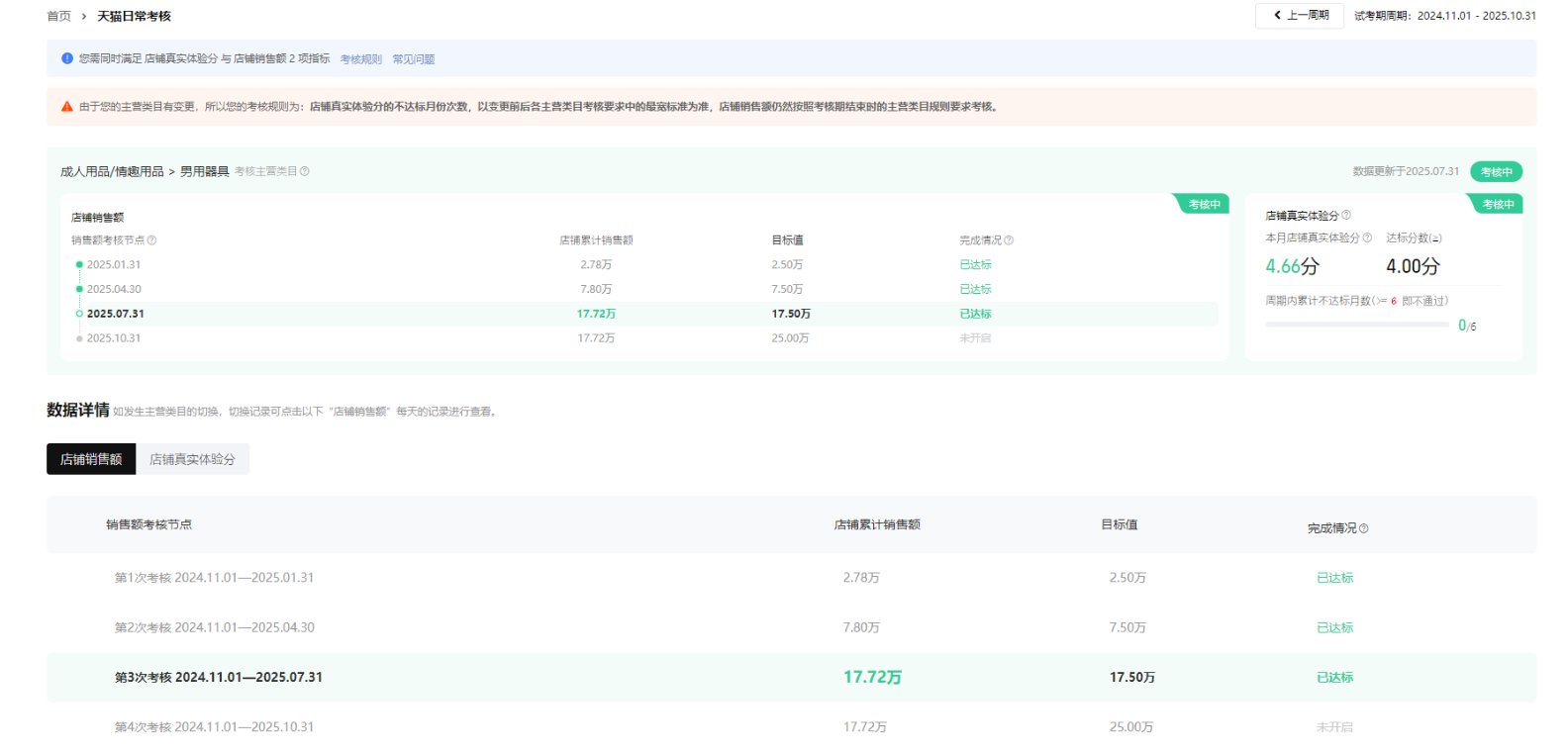Select the 店铺销售额 tab
This screenshot has width=1568, height=754.
[x=91, y=459]
